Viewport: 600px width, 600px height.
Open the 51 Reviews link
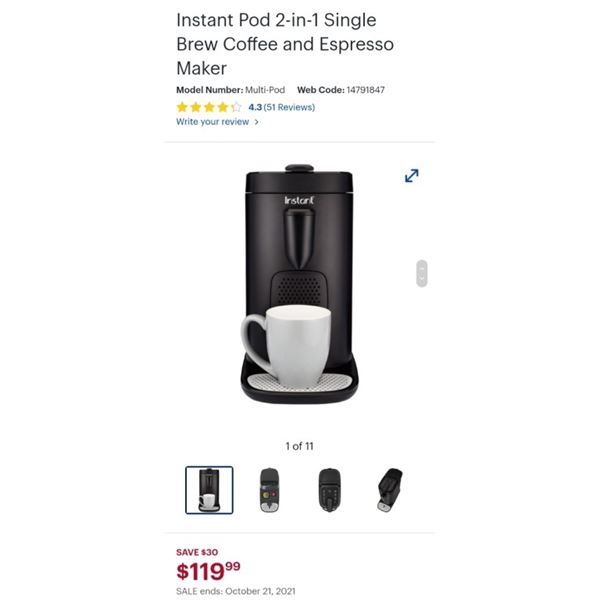[x=289, y=107]
